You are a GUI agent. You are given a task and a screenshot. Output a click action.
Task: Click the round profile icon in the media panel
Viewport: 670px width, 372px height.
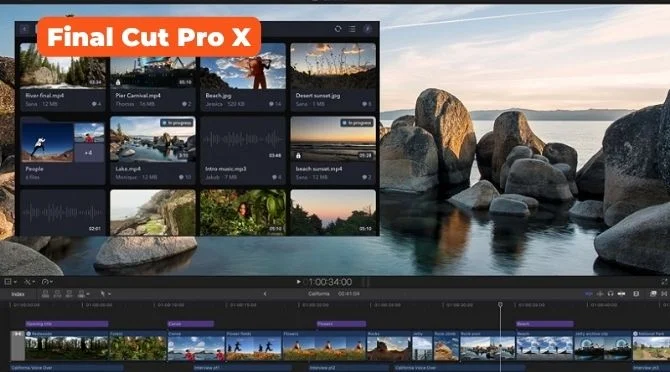[367, 29]
